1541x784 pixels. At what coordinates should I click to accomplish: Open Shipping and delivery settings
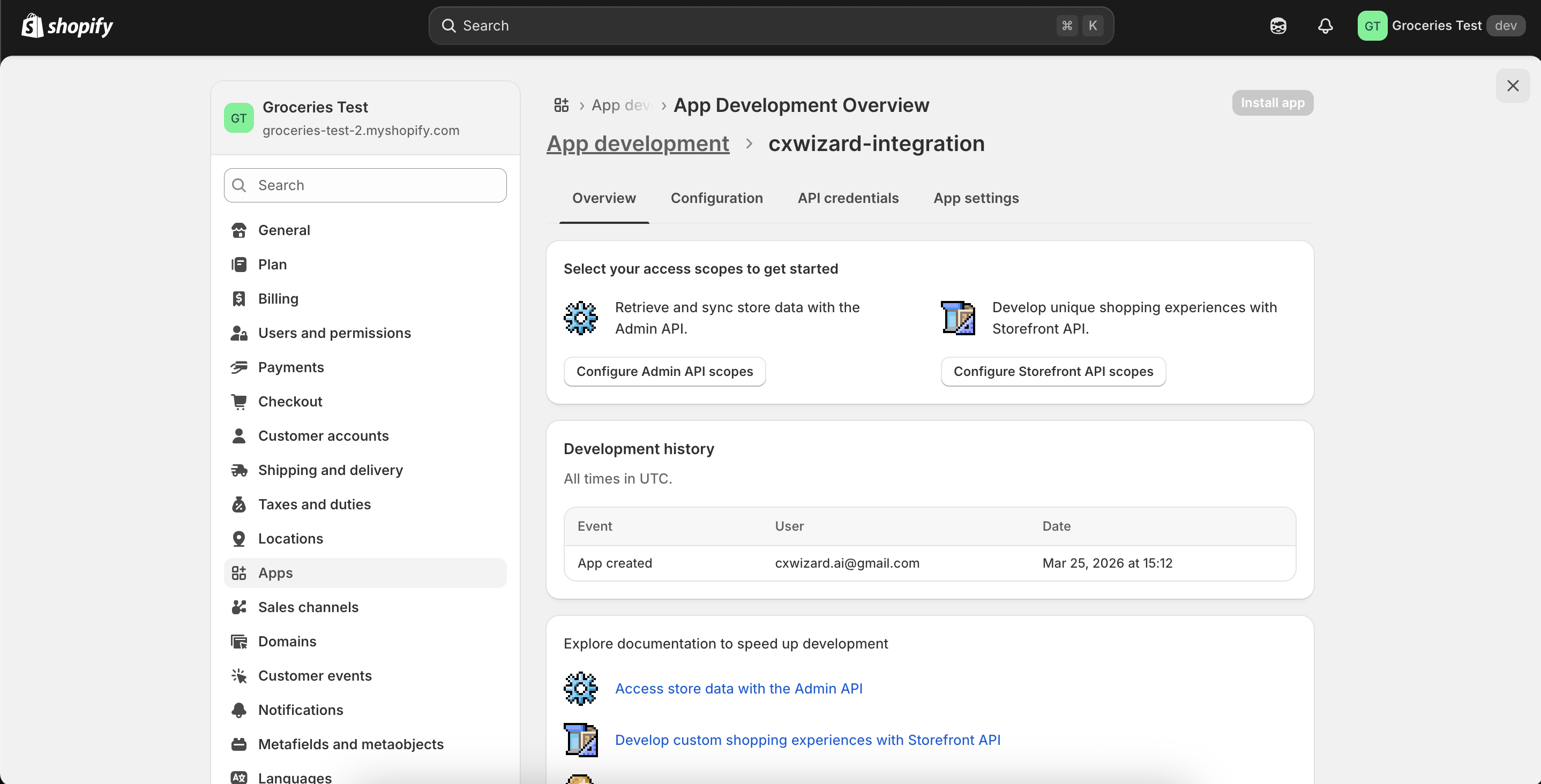330,470
